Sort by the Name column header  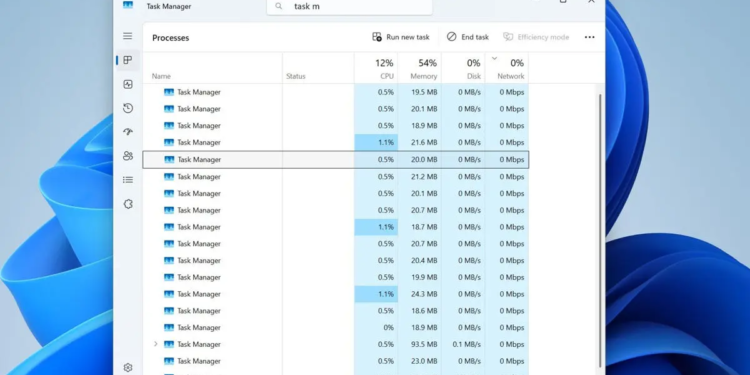tap(161, 76)
